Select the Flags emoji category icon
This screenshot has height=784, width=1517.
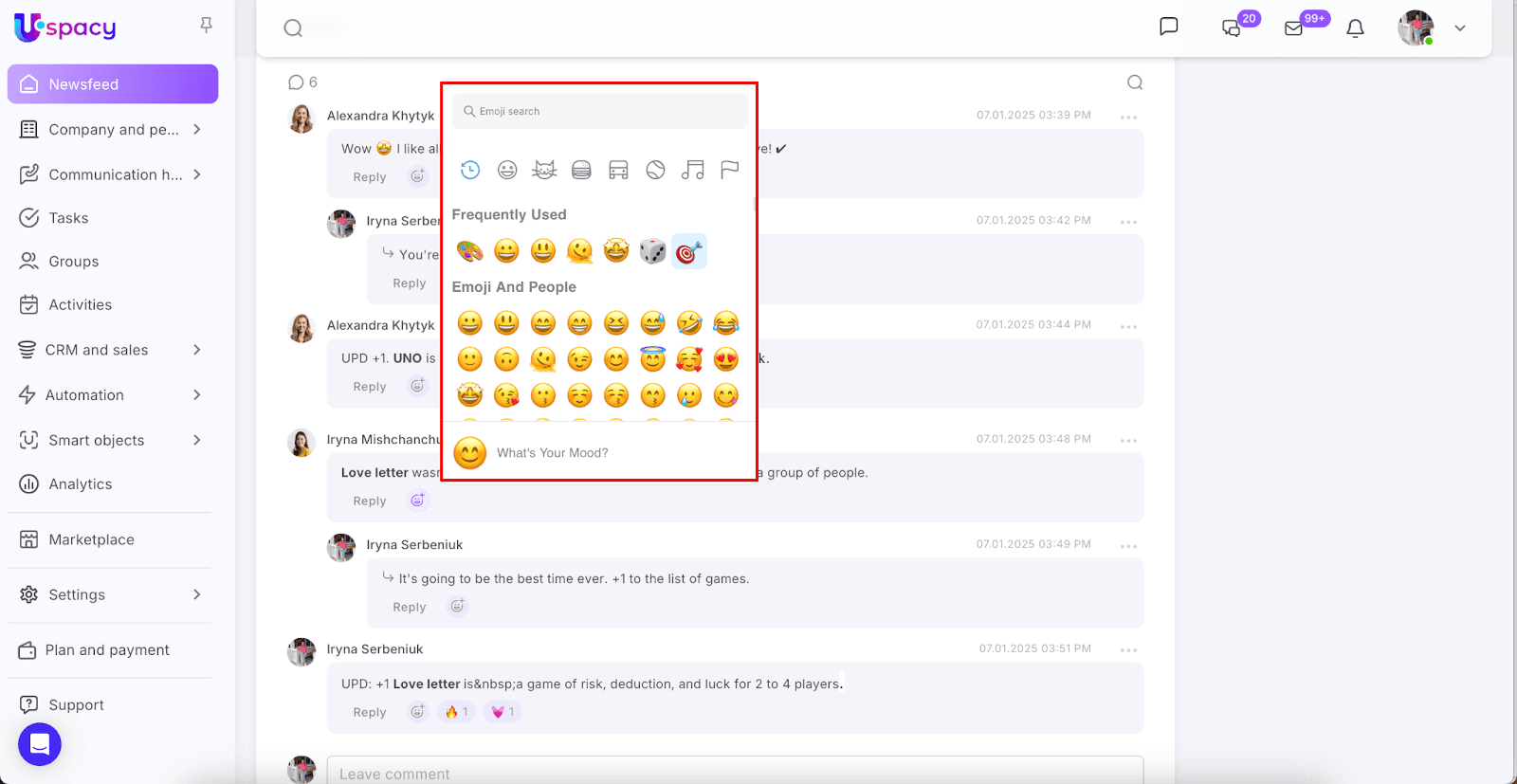(729, 170)
